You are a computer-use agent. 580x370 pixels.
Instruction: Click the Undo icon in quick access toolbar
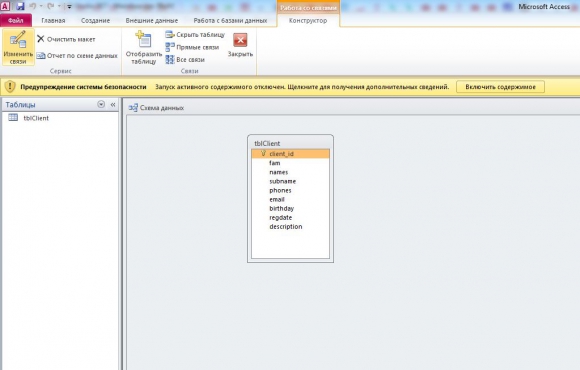click(x=33, y=6)
